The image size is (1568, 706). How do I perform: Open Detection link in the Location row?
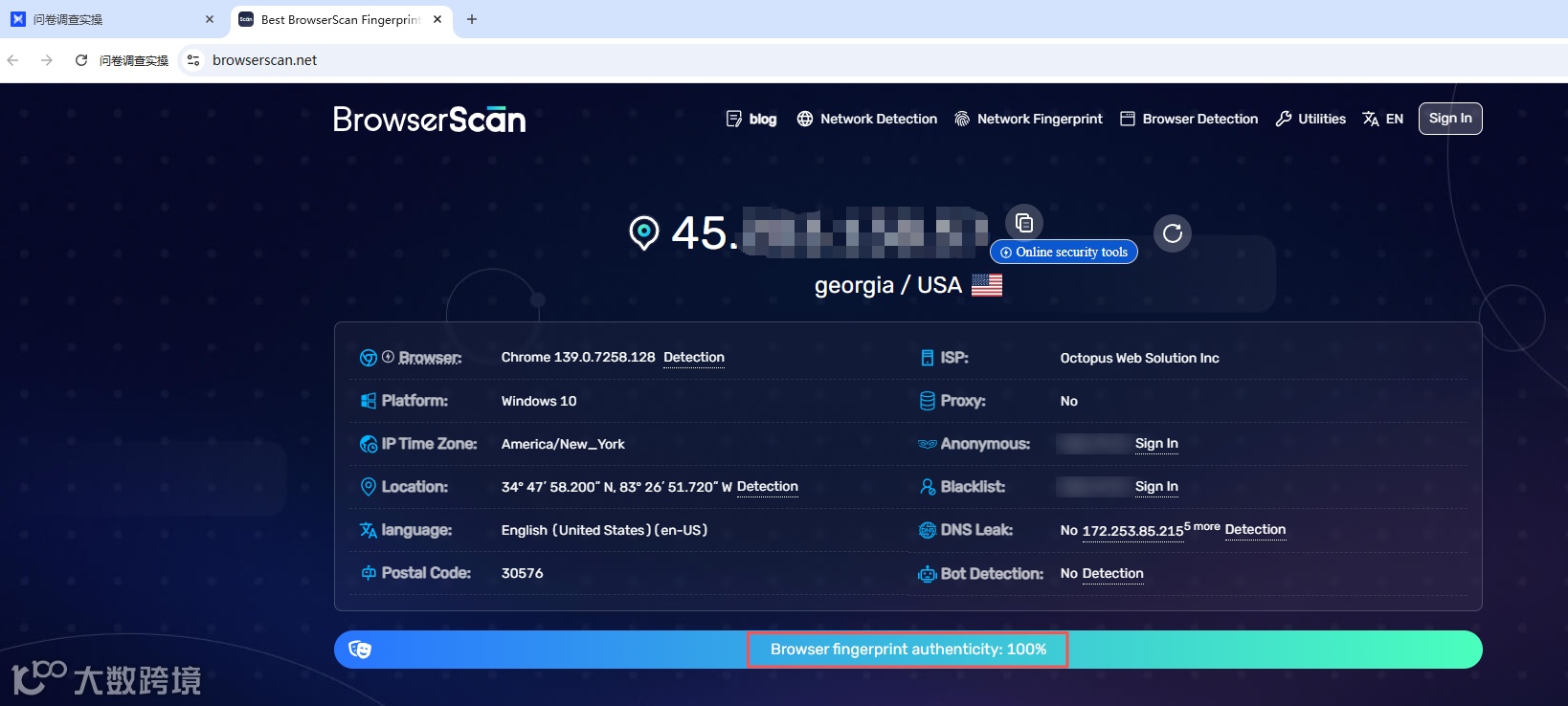768,487
